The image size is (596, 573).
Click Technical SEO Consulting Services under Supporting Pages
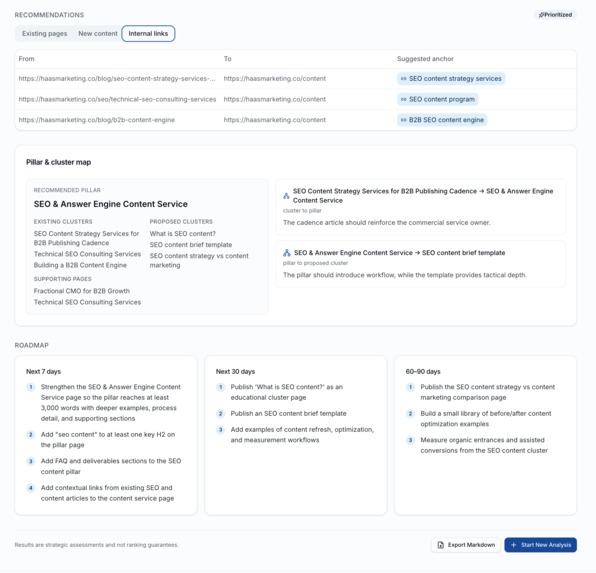click(87, 302)
